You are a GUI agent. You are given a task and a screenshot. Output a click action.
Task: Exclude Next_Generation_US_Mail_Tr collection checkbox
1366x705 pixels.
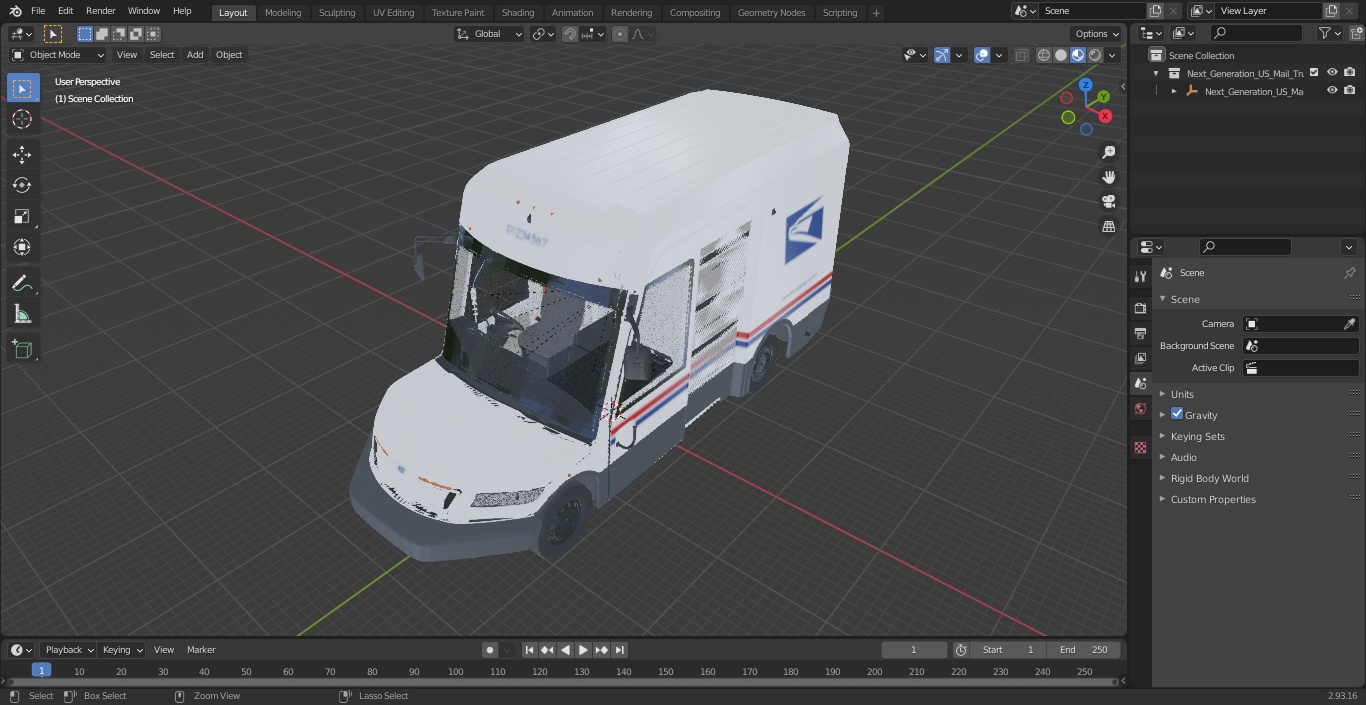(1314, 73)
